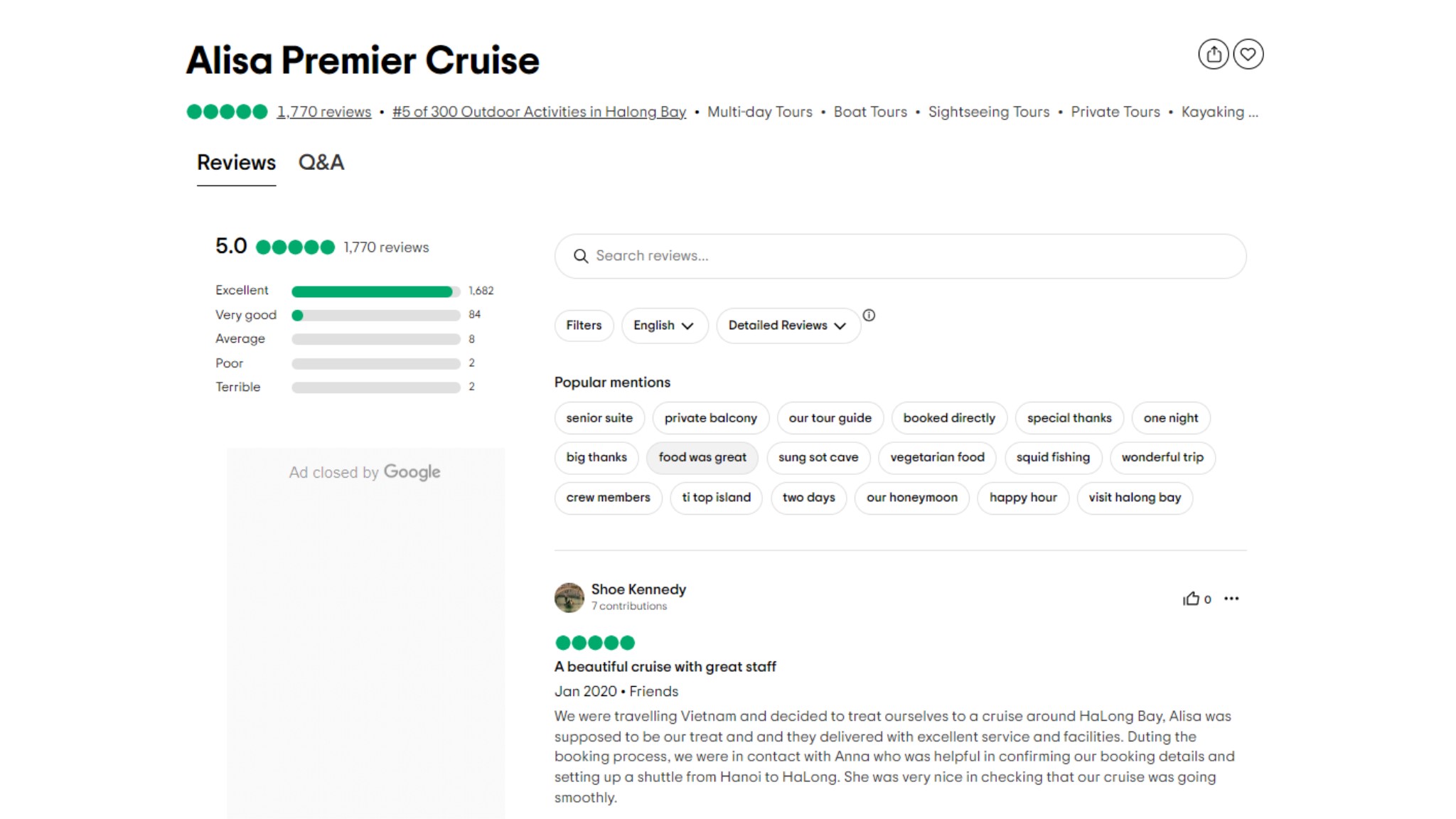Open the English language dropdown
The image size is (1456, 819).
coord(664,325)
